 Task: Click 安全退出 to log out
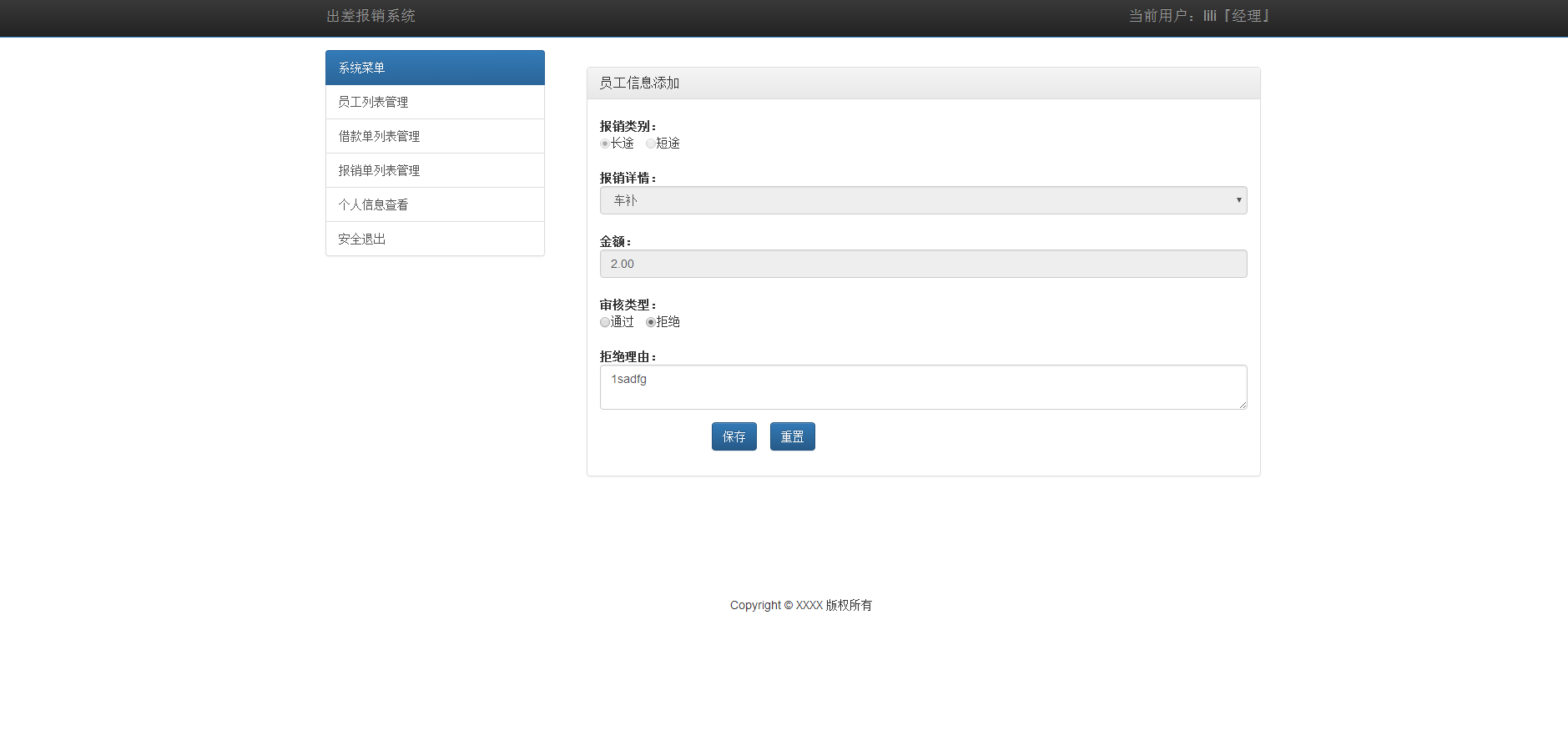(435, 239)
